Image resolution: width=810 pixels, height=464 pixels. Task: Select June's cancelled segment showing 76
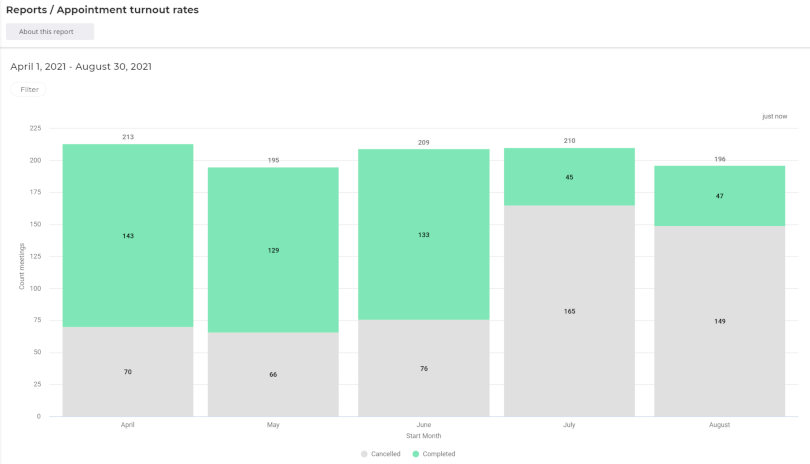424,368
